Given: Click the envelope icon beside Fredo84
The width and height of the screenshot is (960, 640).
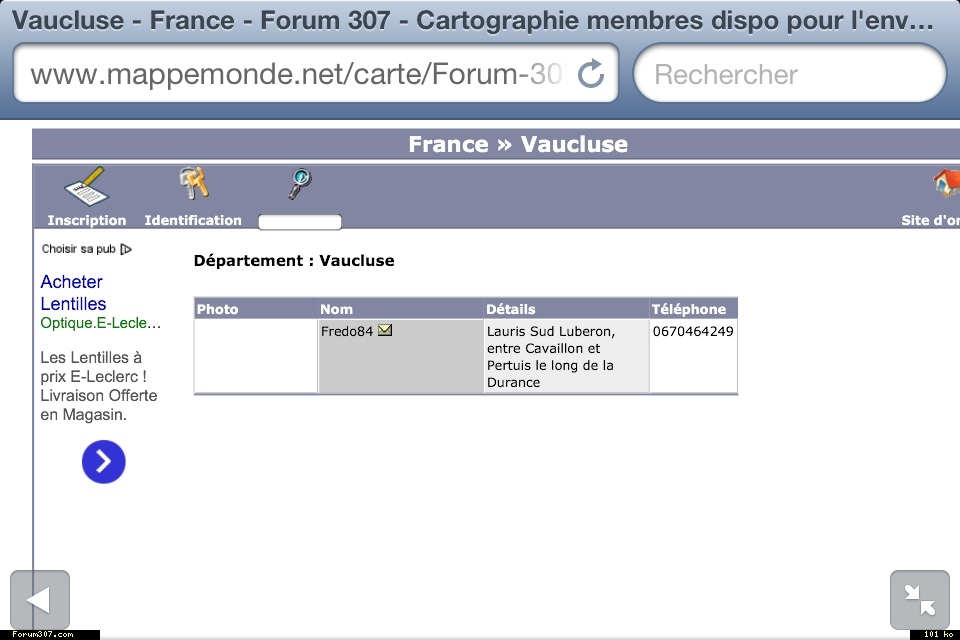Looking at the screenshot, I should [385, 331].
